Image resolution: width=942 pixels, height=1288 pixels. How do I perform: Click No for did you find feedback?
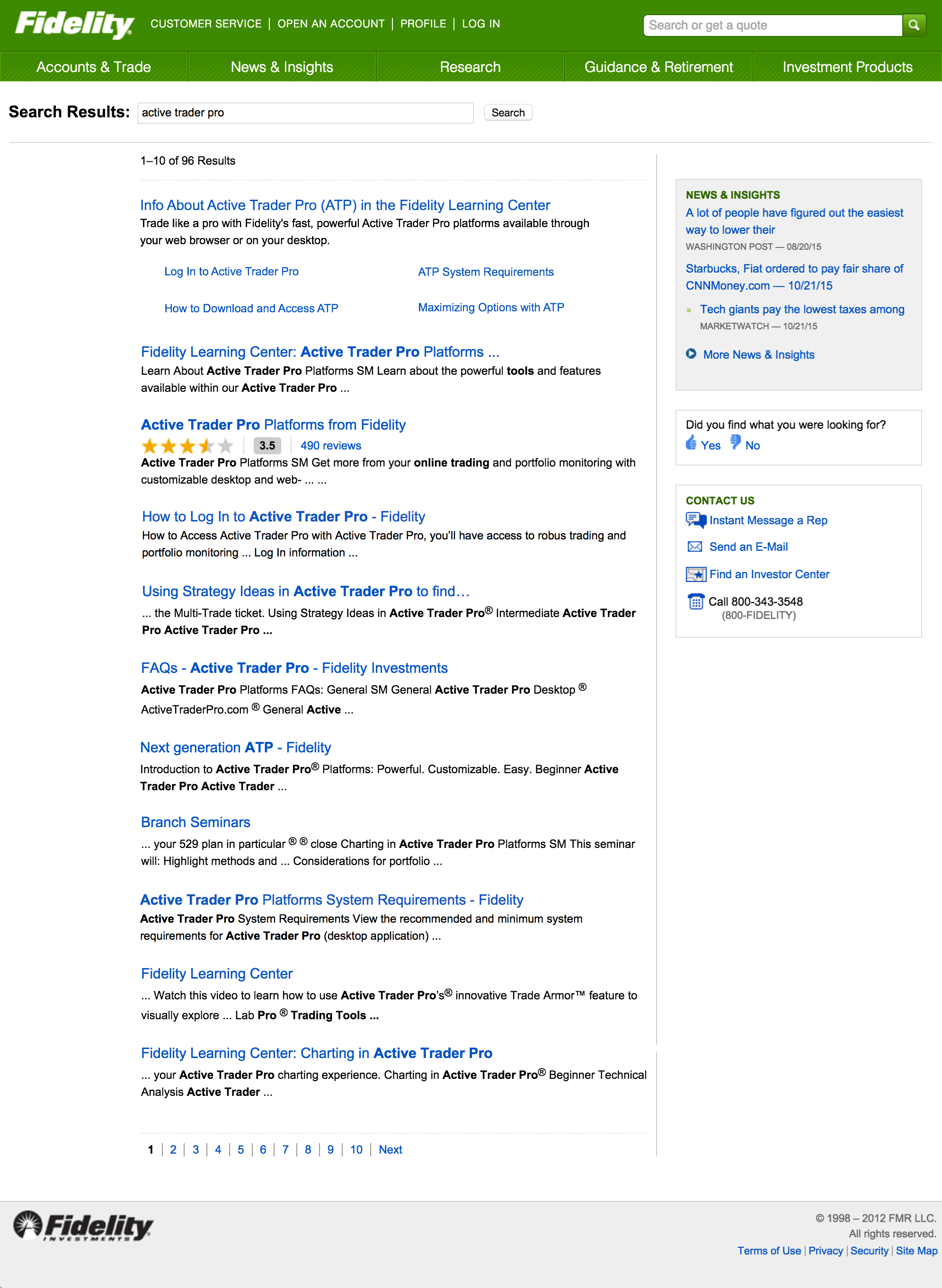tap(752, 446)
